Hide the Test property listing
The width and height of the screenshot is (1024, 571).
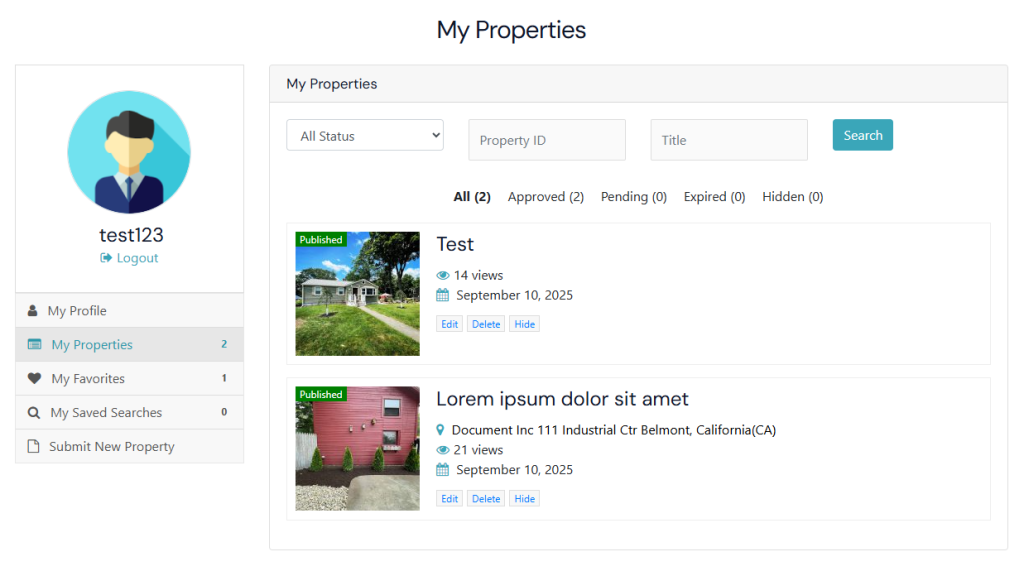coord(524,324)
